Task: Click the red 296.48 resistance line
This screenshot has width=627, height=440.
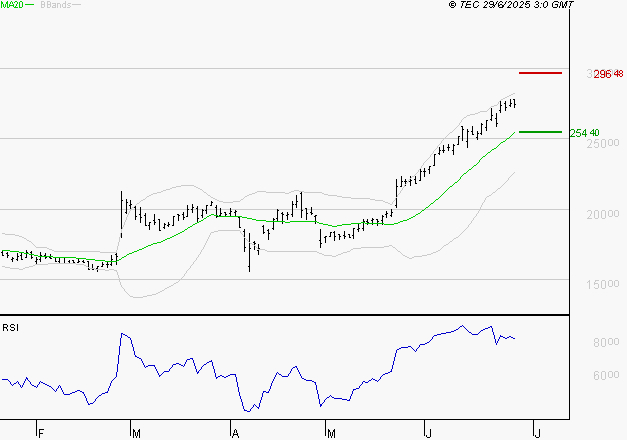Action: [540, 73]
